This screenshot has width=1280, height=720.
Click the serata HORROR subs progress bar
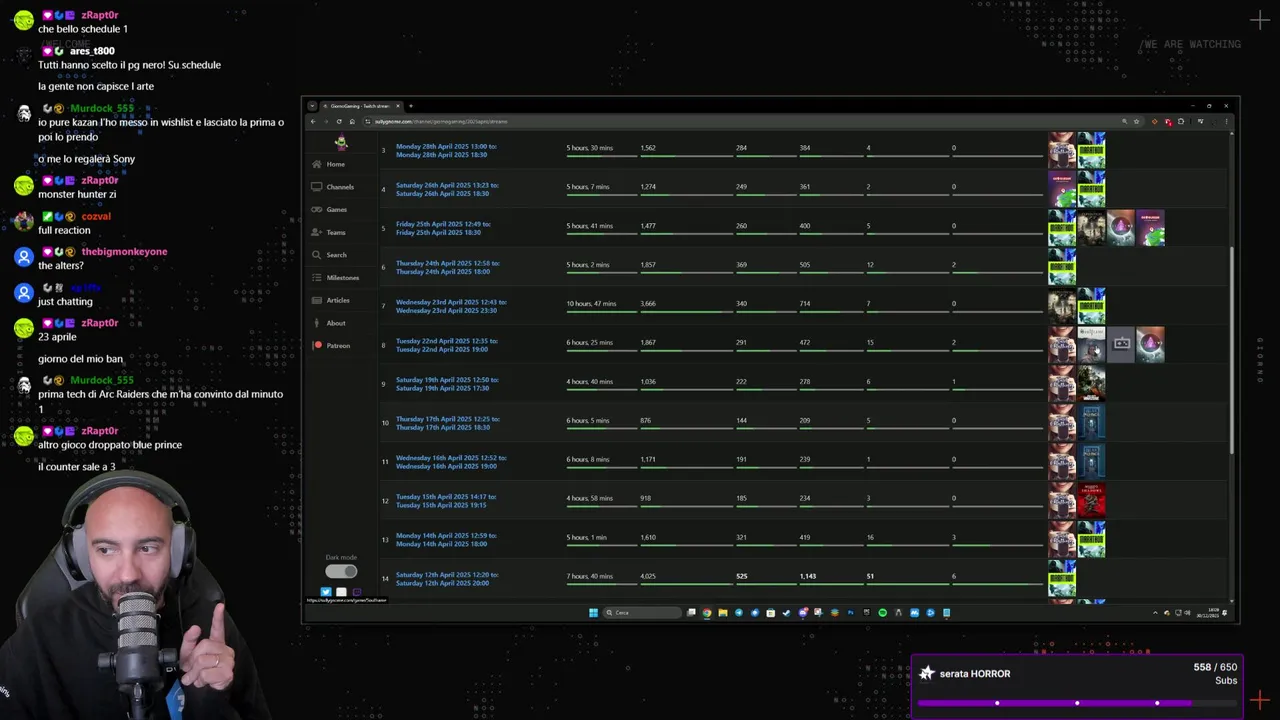click(1077, 703)
